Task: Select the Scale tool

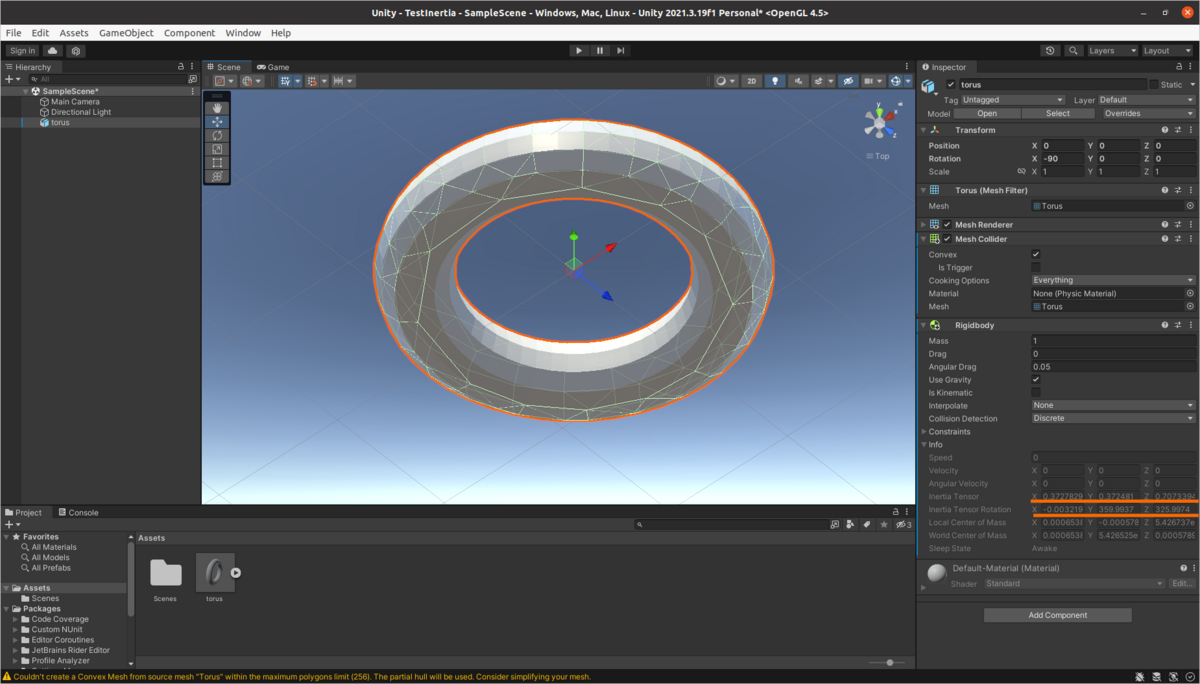Action: (x=217, y=149)
